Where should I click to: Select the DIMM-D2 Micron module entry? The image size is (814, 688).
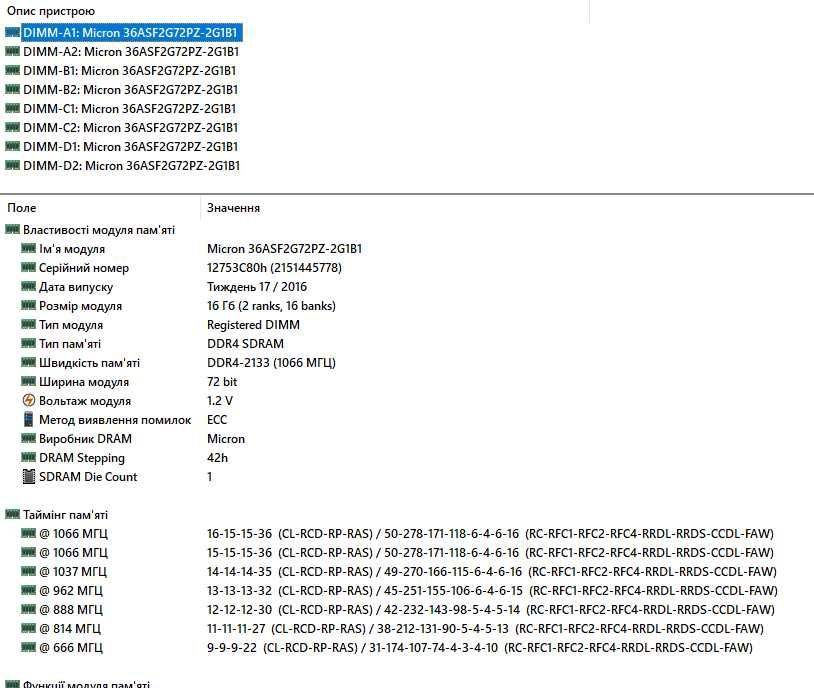[x=132, y=166]
